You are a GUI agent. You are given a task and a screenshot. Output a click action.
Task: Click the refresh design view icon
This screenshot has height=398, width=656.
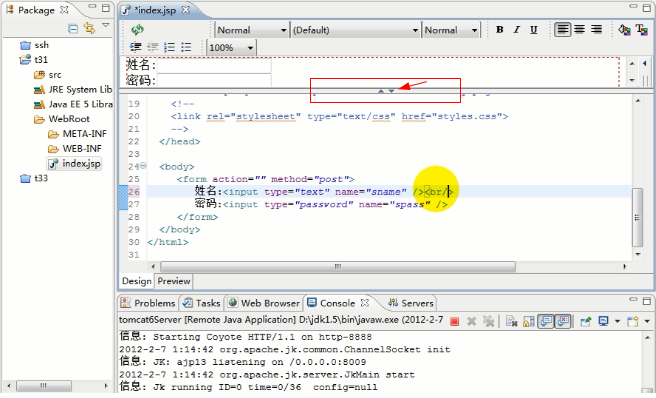pos(137,30)
